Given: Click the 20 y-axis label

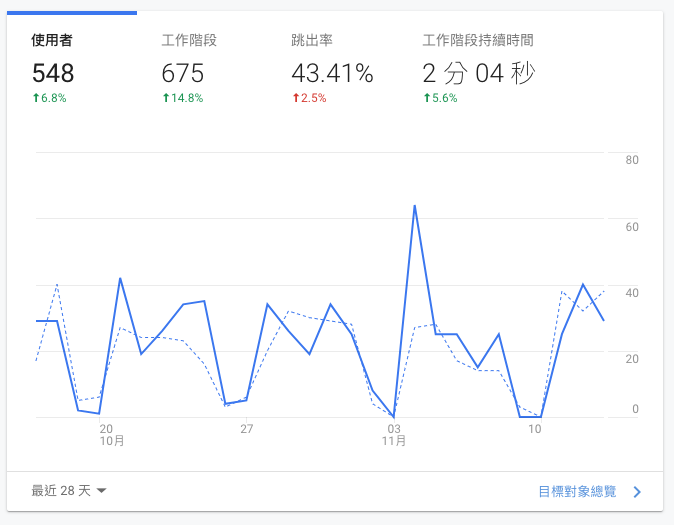Looking at the screenshot, I should (632, 359).
